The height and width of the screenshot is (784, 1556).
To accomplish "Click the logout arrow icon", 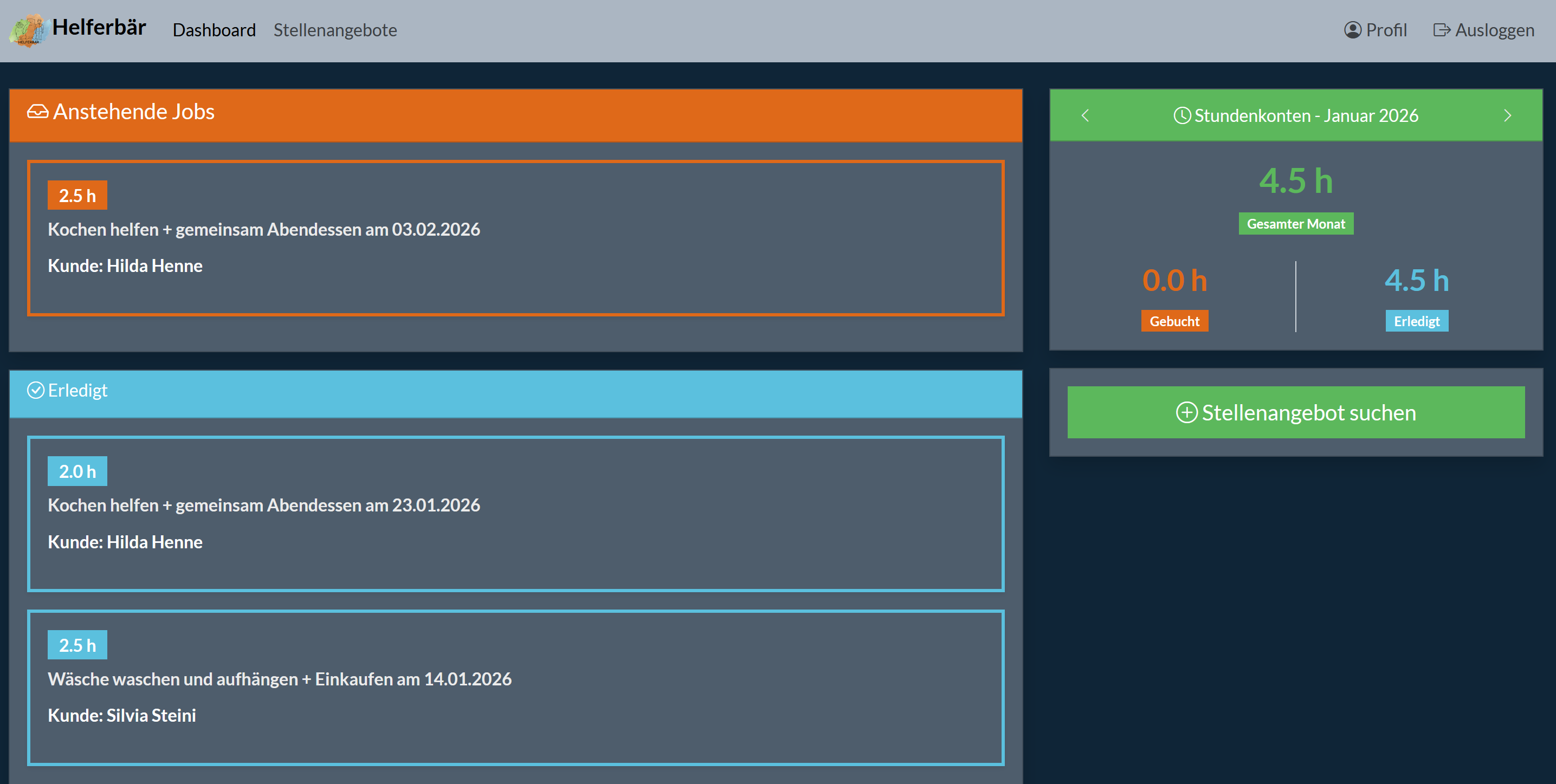I will [1441, 30].
